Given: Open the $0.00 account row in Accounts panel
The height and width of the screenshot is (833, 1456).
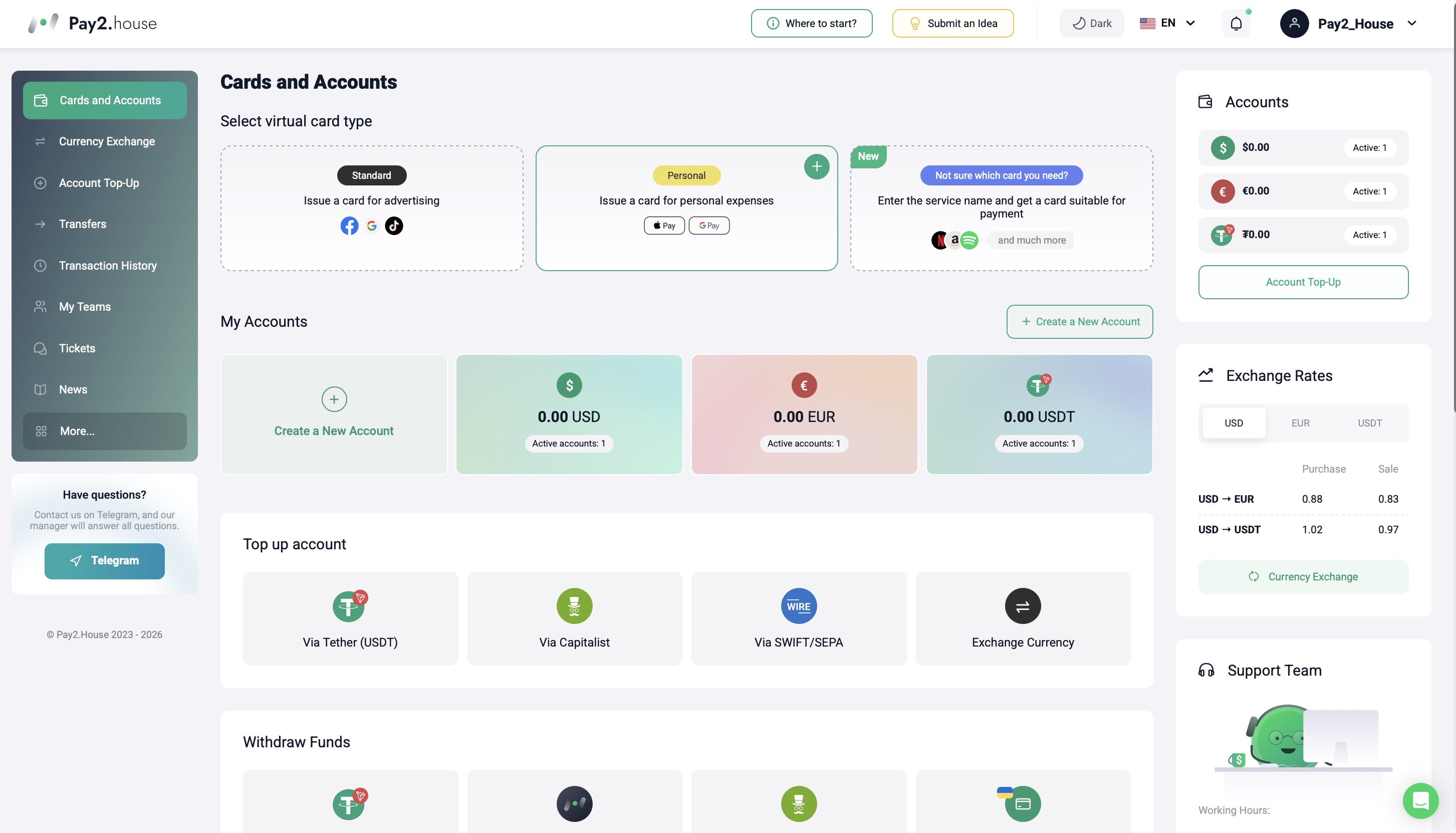Looking at the screenshot, I should pos(1303,148).
